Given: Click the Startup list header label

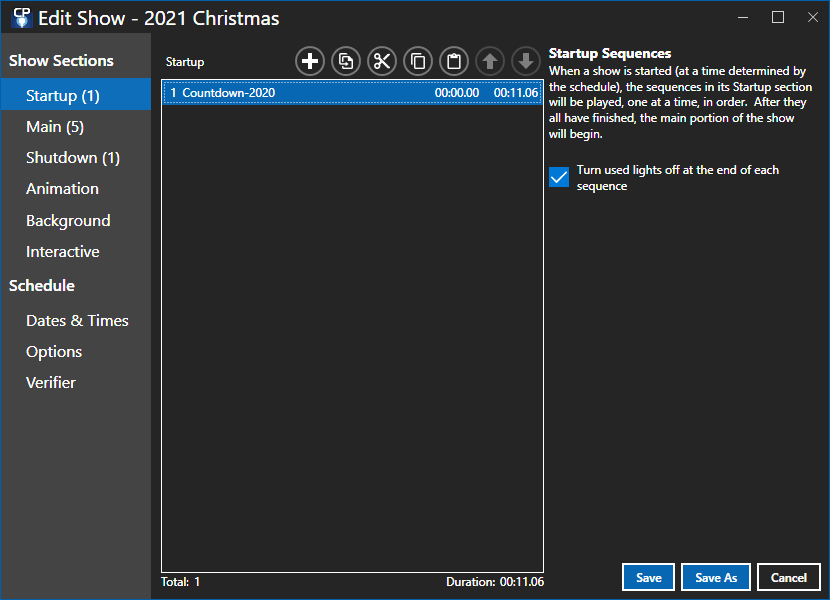Looking at the screenshot, I should point(185,62).
